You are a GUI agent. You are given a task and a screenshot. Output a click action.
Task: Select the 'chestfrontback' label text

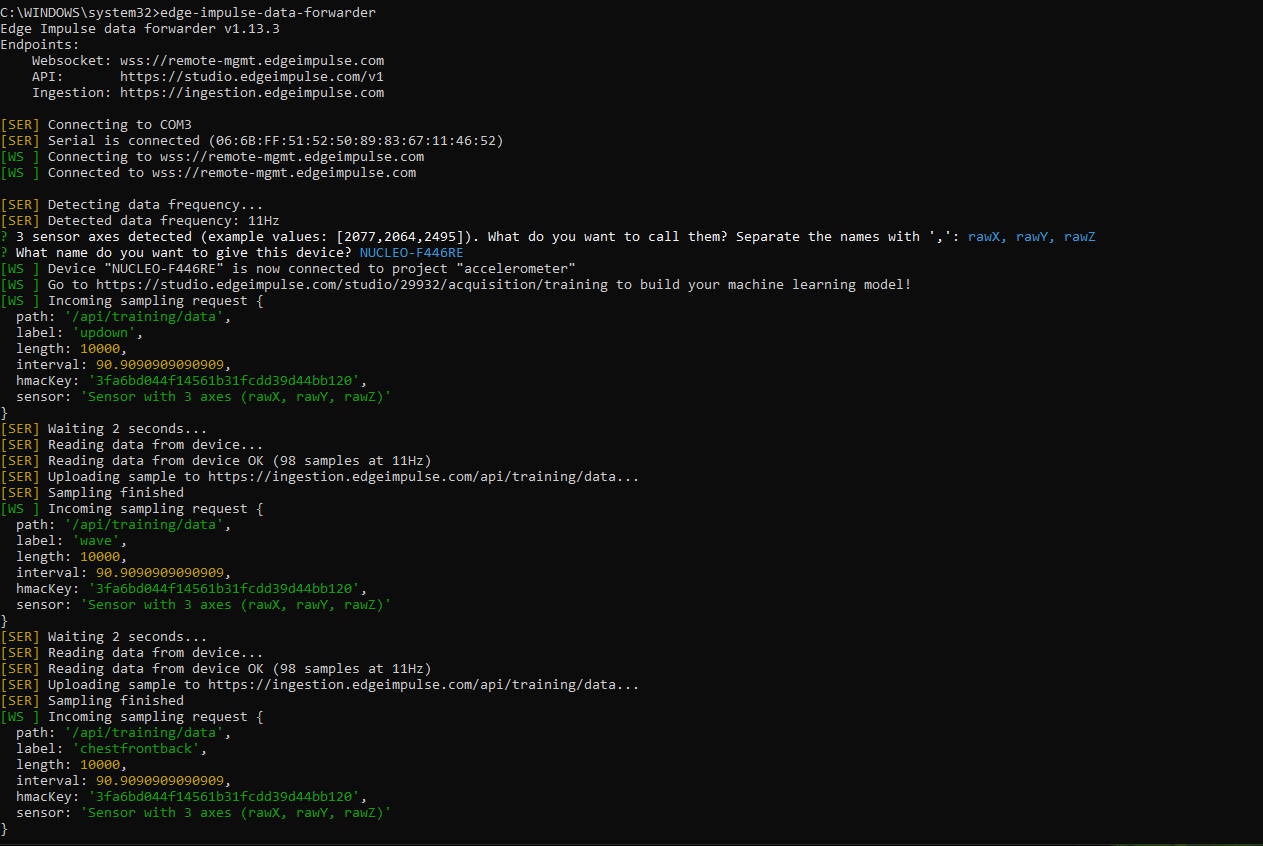click(137, 748)
